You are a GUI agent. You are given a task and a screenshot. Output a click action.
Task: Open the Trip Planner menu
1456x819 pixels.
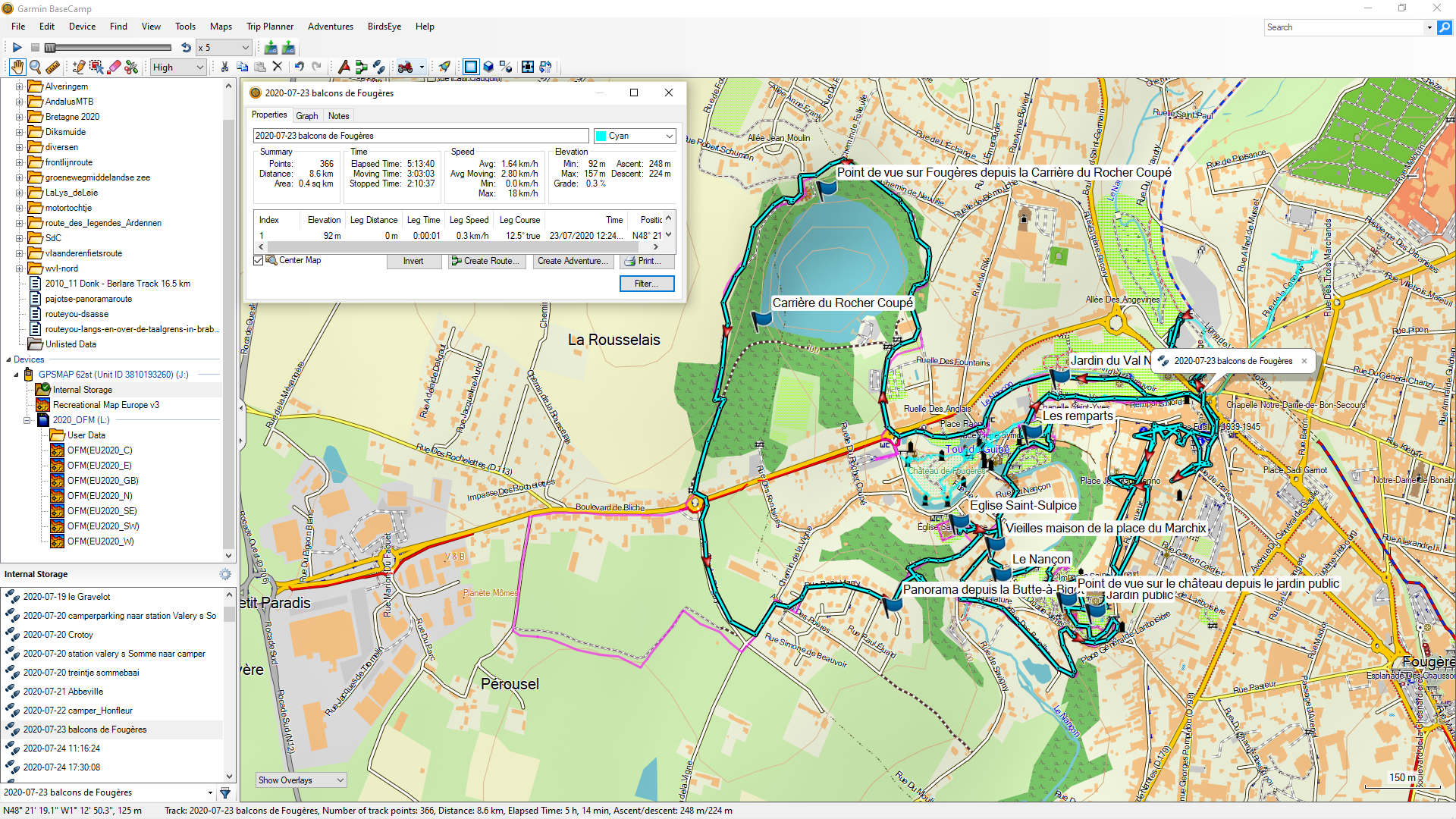click(270, 27)
